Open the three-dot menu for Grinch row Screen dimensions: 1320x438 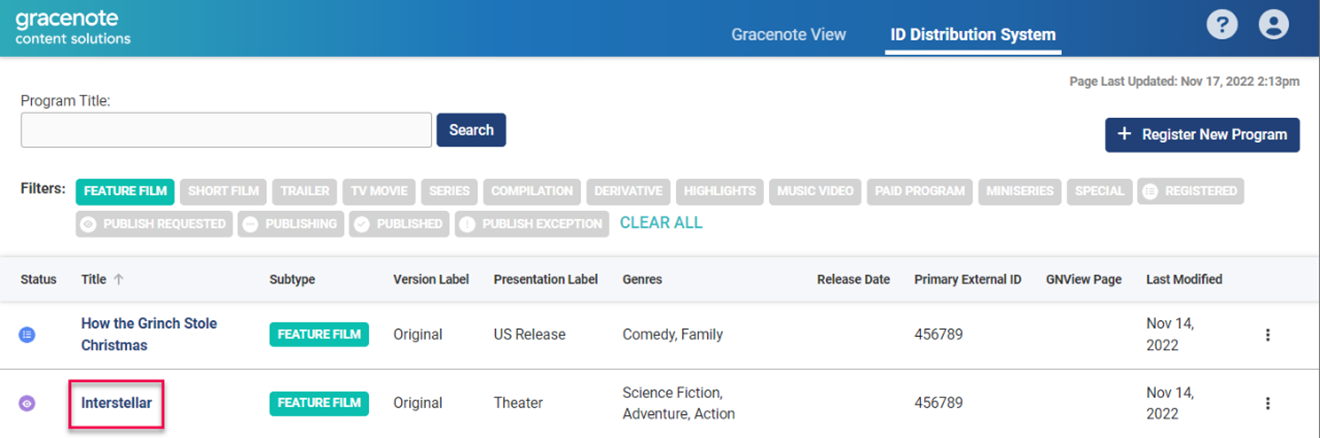1267,335
